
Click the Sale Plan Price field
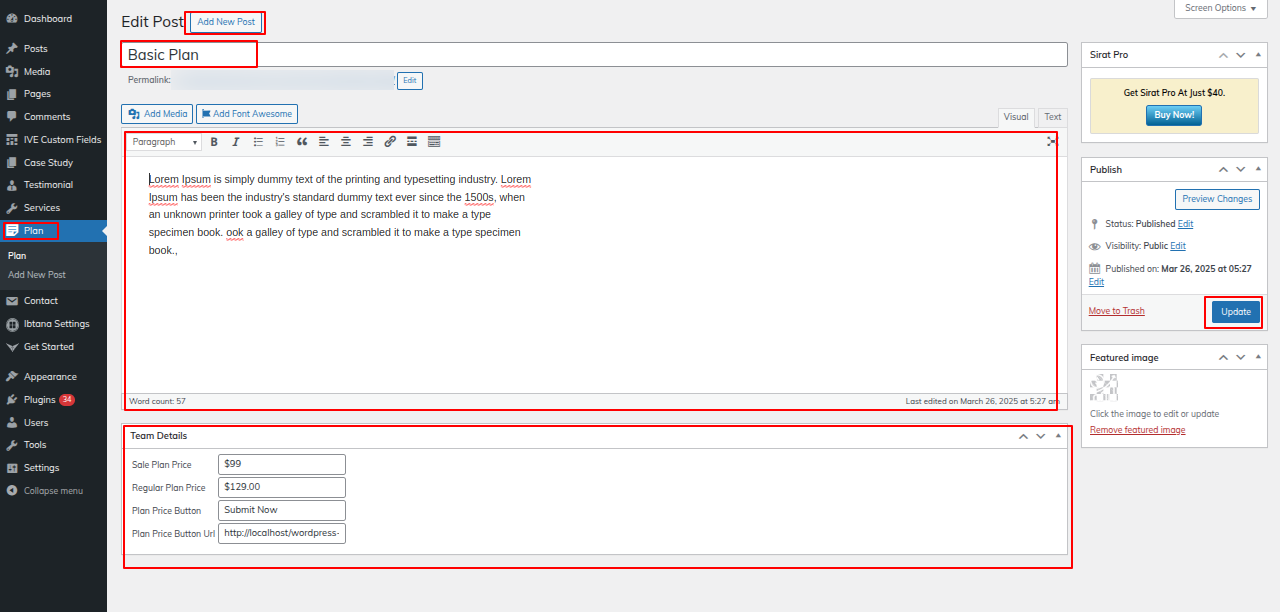point(281,464)
